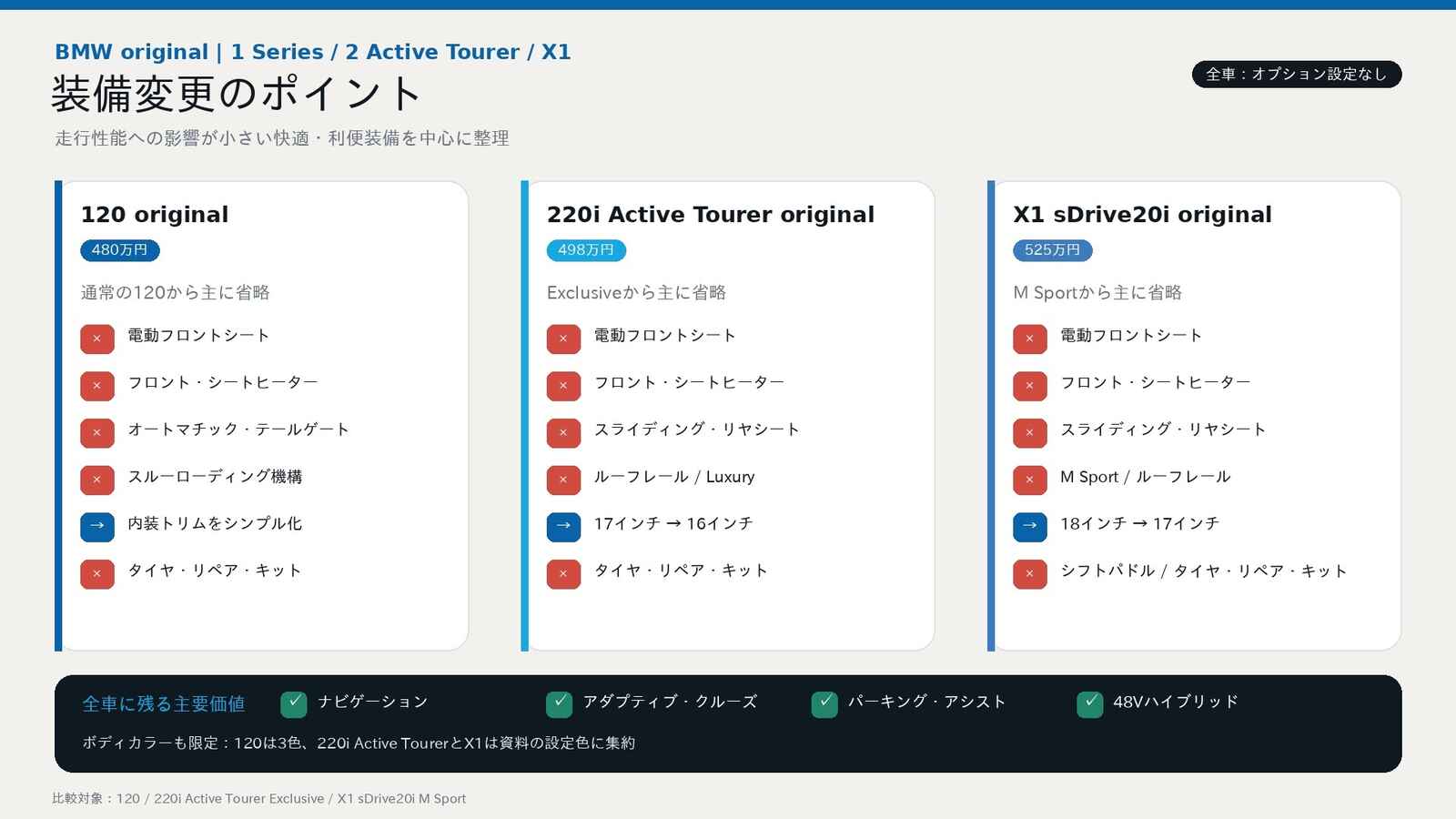Click the red X icon beside M Sport / ルーフレール
Screen dimensions: 1456x819
[1030, 480]
